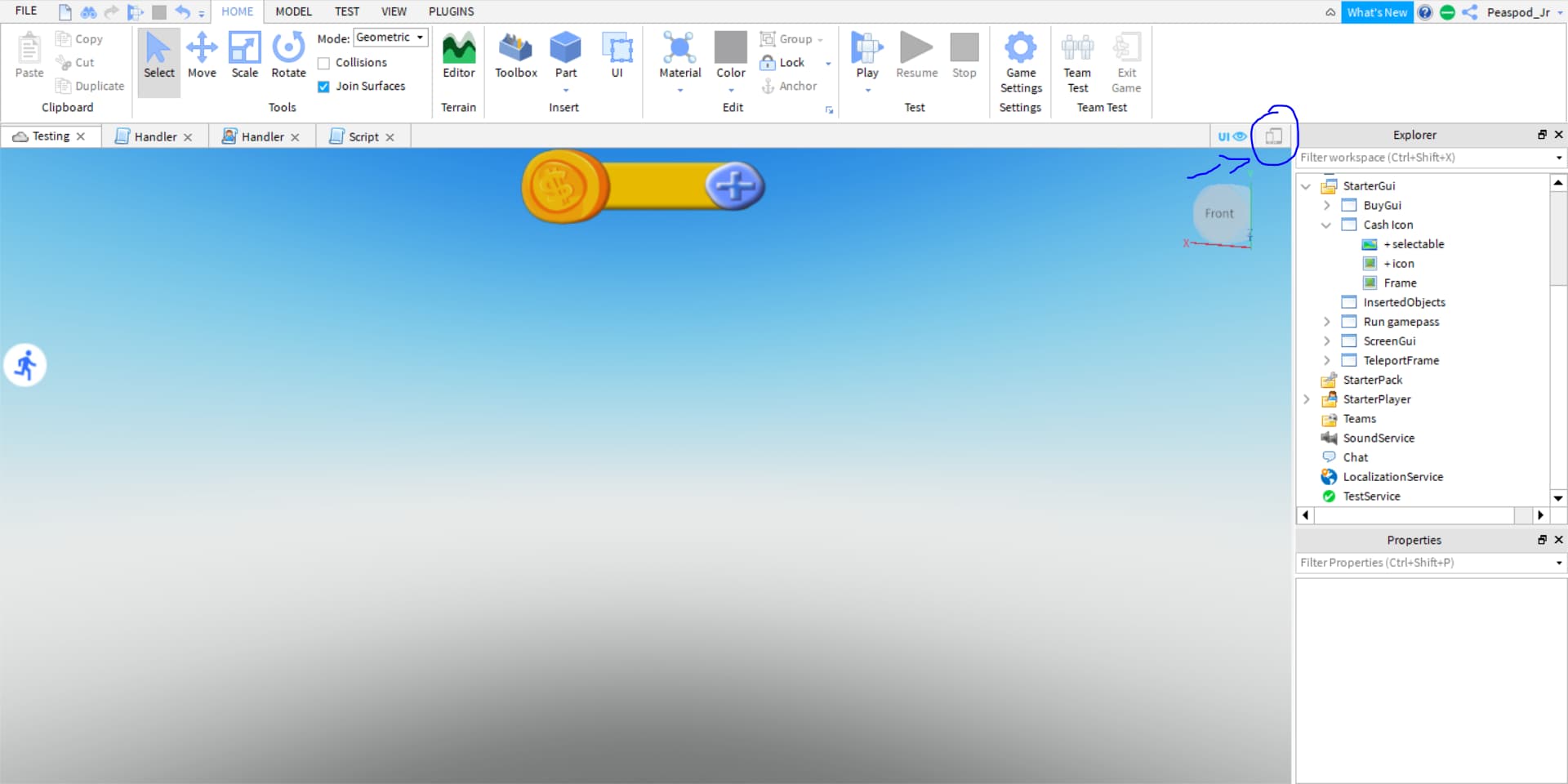Image resolution: width=1568 pixels, height=784 pixels.
Task: Switch to the Script document tab
Action: pos(363,136)
